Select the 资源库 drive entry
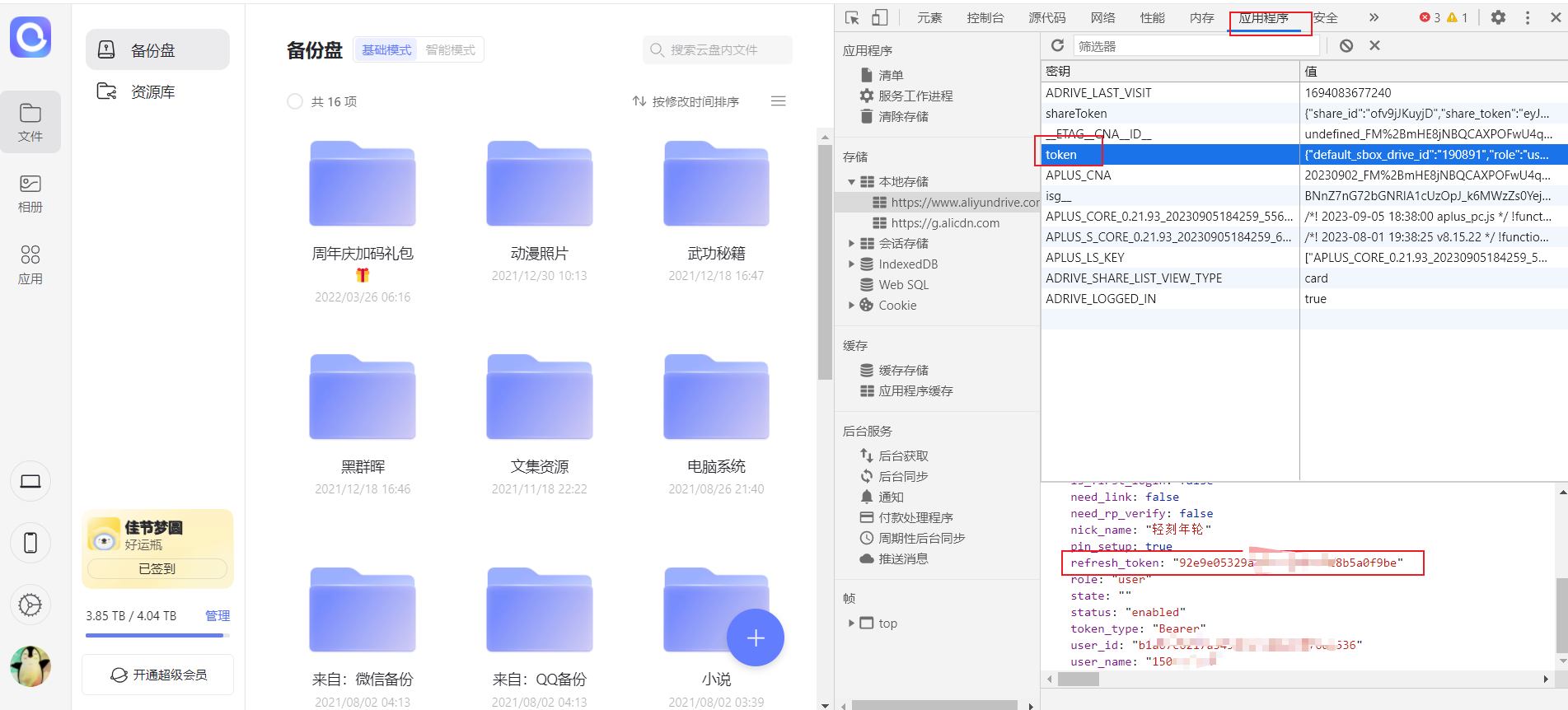This screenshot has height=710, width=1568. tap(157, 91)
